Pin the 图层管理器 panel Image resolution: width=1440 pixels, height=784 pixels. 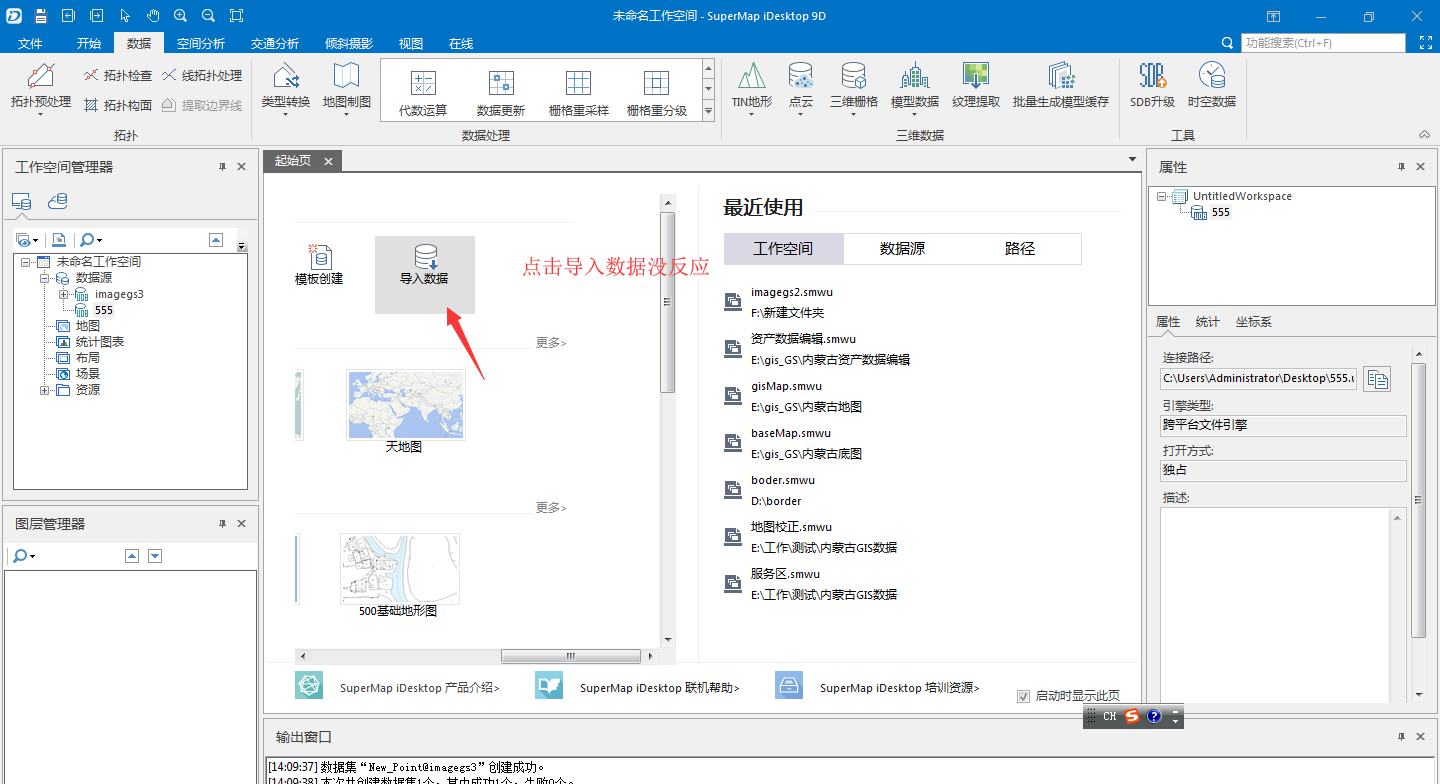222,523
